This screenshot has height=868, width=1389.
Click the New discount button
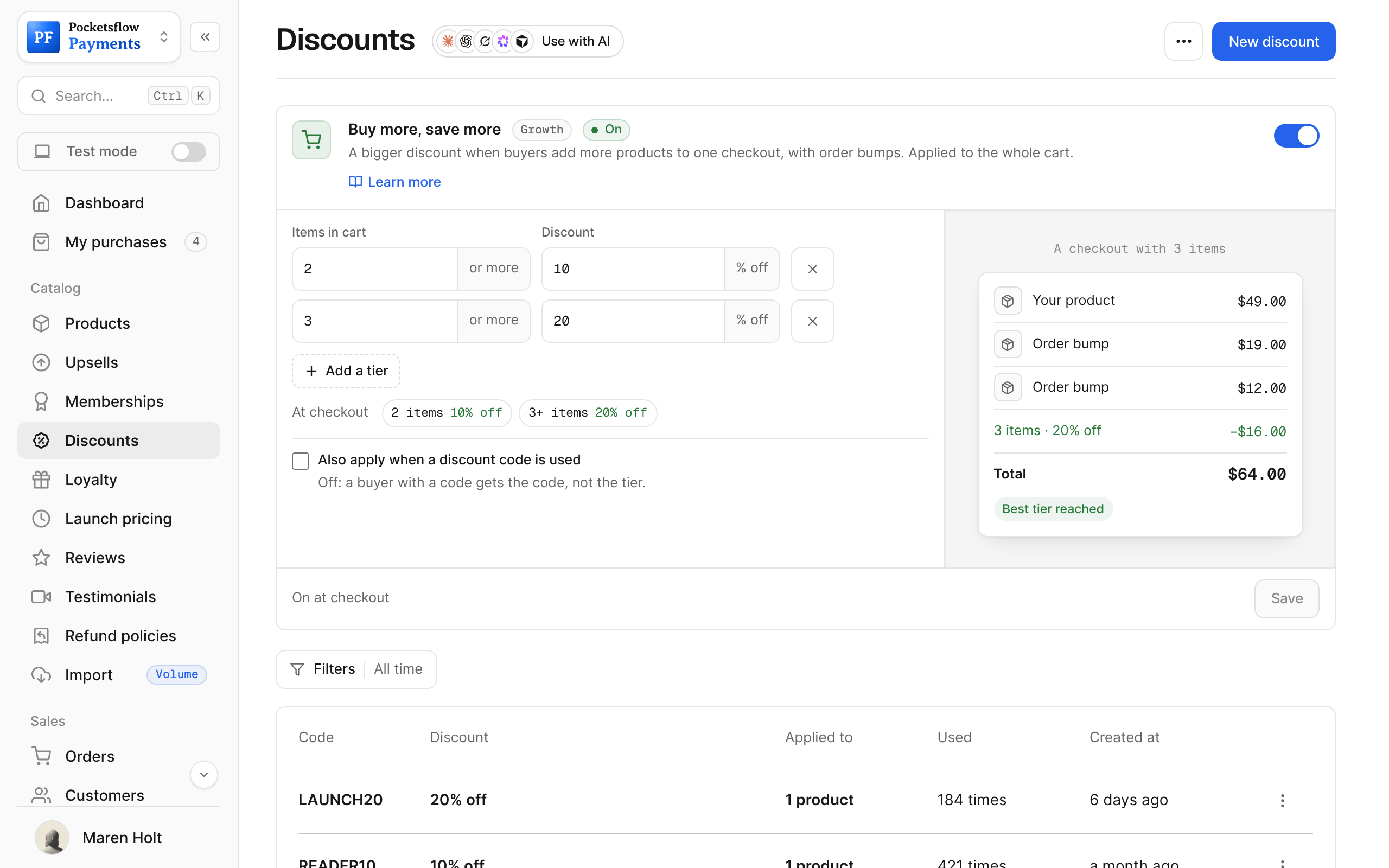click(x=1273, y=41)
